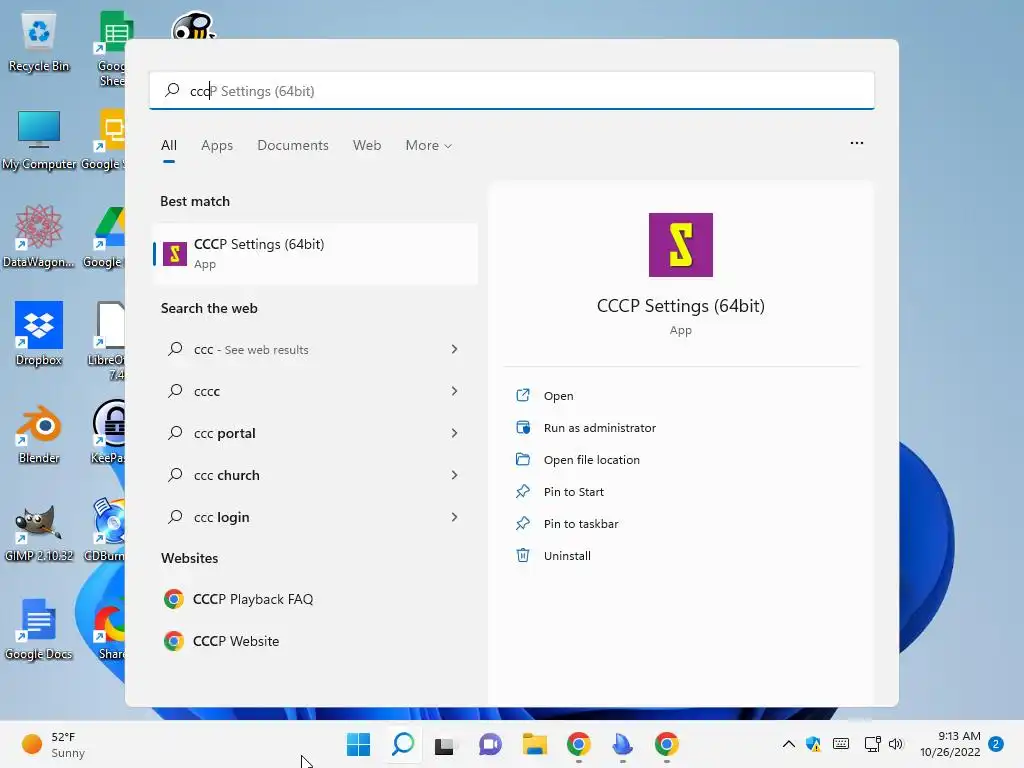Open the second Chrome taskbar icon
Viewport: 1024px width, 768px height.
click(x=667, y=744)
